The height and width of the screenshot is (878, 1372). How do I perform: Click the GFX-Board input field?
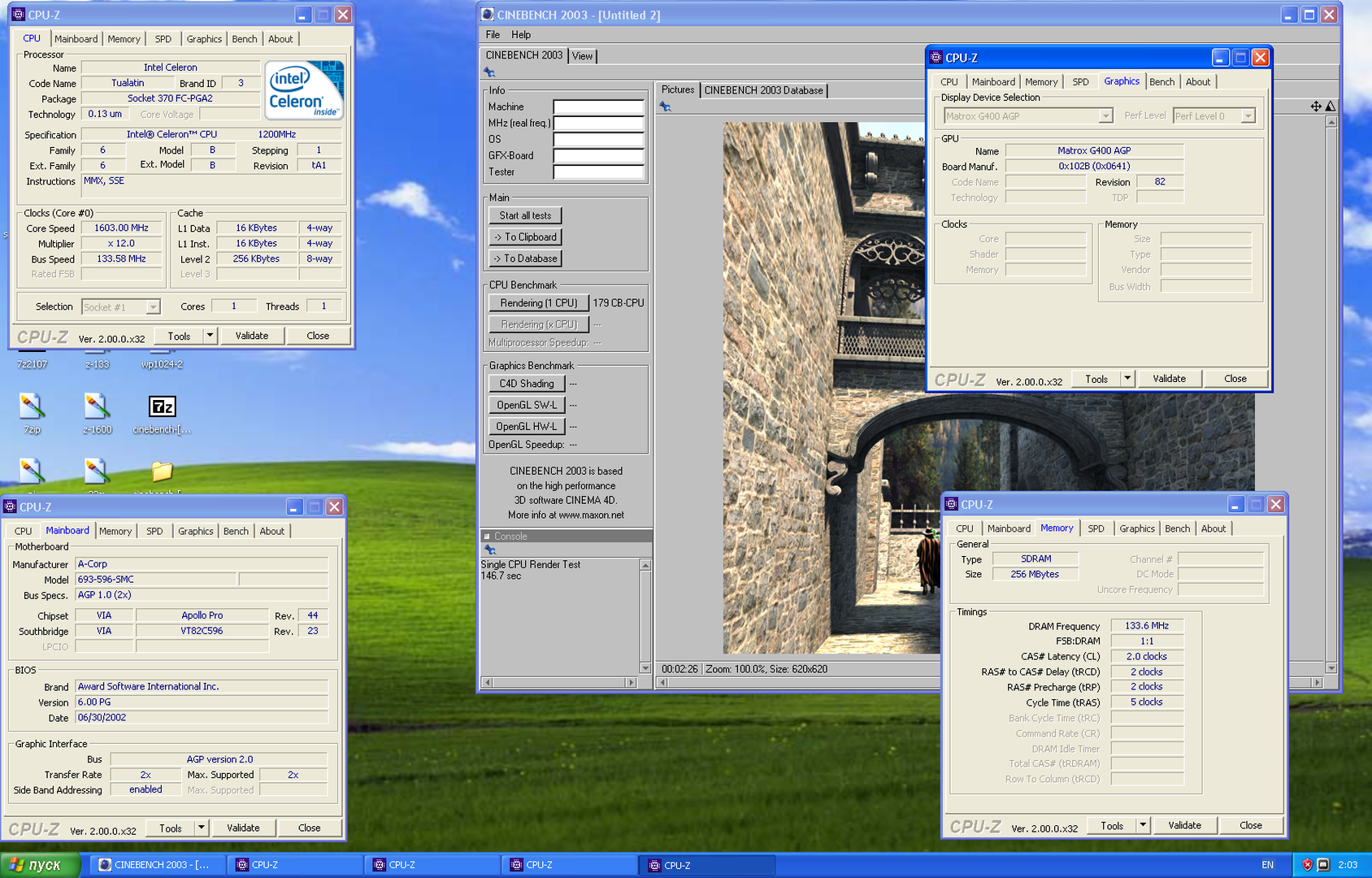598,155
